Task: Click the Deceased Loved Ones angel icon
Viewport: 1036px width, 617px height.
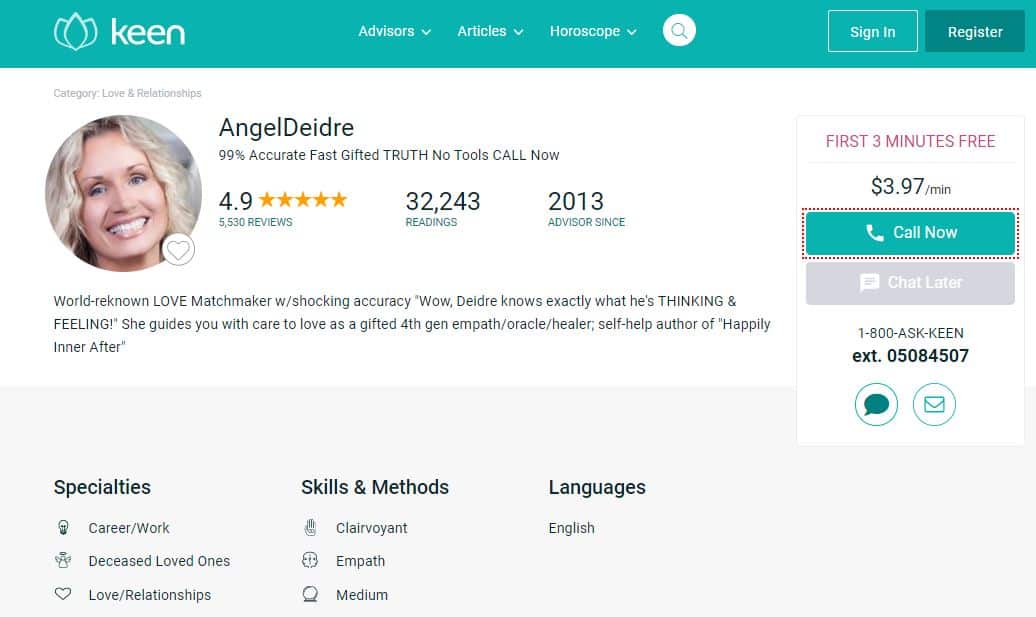Action: [63, 560]
